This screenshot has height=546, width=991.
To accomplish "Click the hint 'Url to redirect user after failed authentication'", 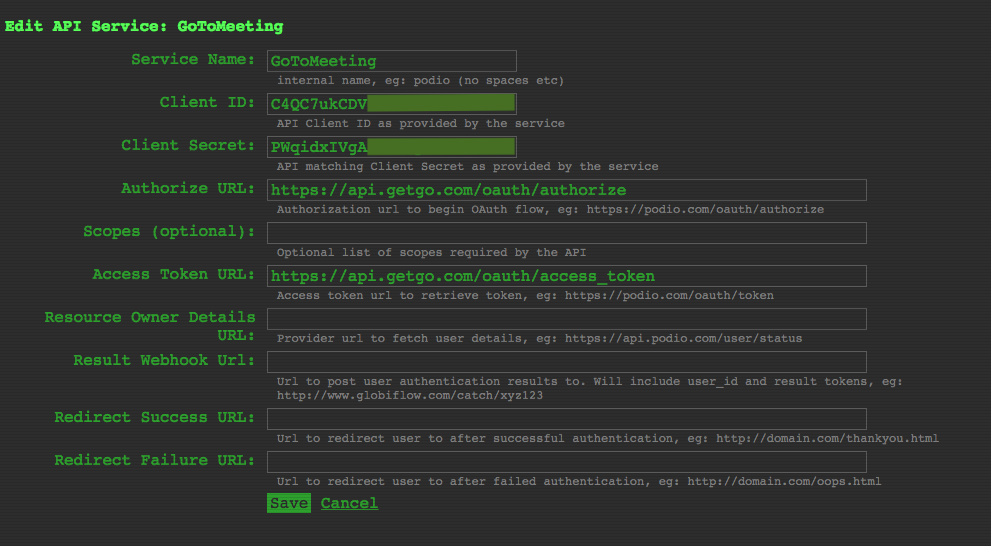I will (579, 482).
